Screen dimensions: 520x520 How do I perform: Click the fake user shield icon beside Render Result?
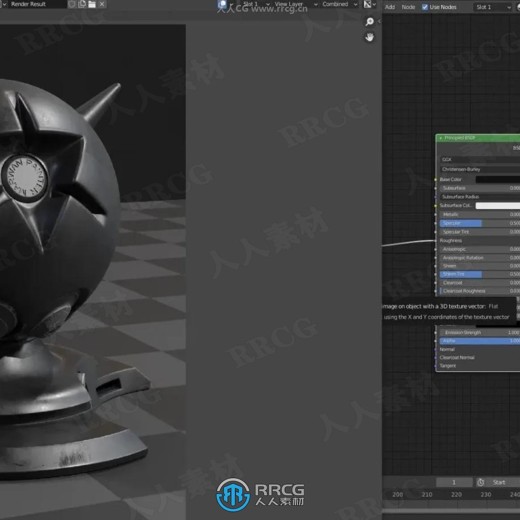[72, 4]
